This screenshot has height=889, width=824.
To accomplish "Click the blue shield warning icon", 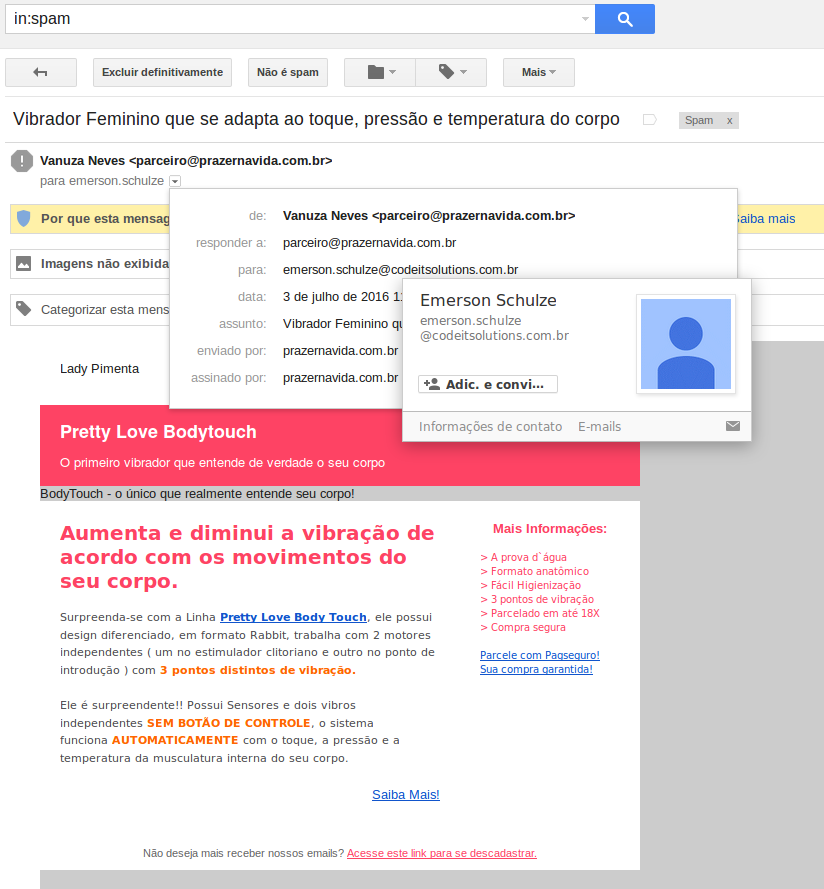I will click(24, 218).
